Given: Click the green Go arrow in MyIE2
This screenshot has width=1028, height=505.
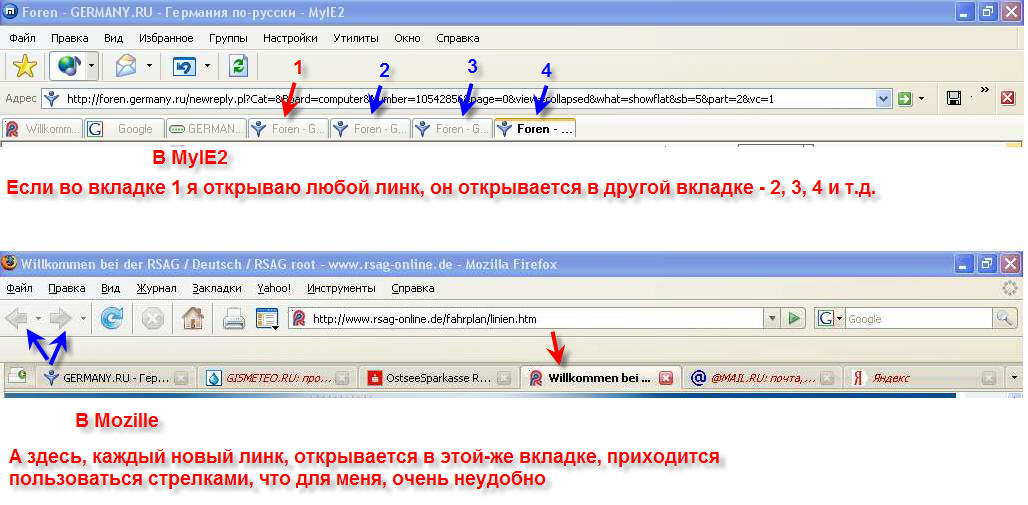Looking at the screenshot, I should (905, 99).
